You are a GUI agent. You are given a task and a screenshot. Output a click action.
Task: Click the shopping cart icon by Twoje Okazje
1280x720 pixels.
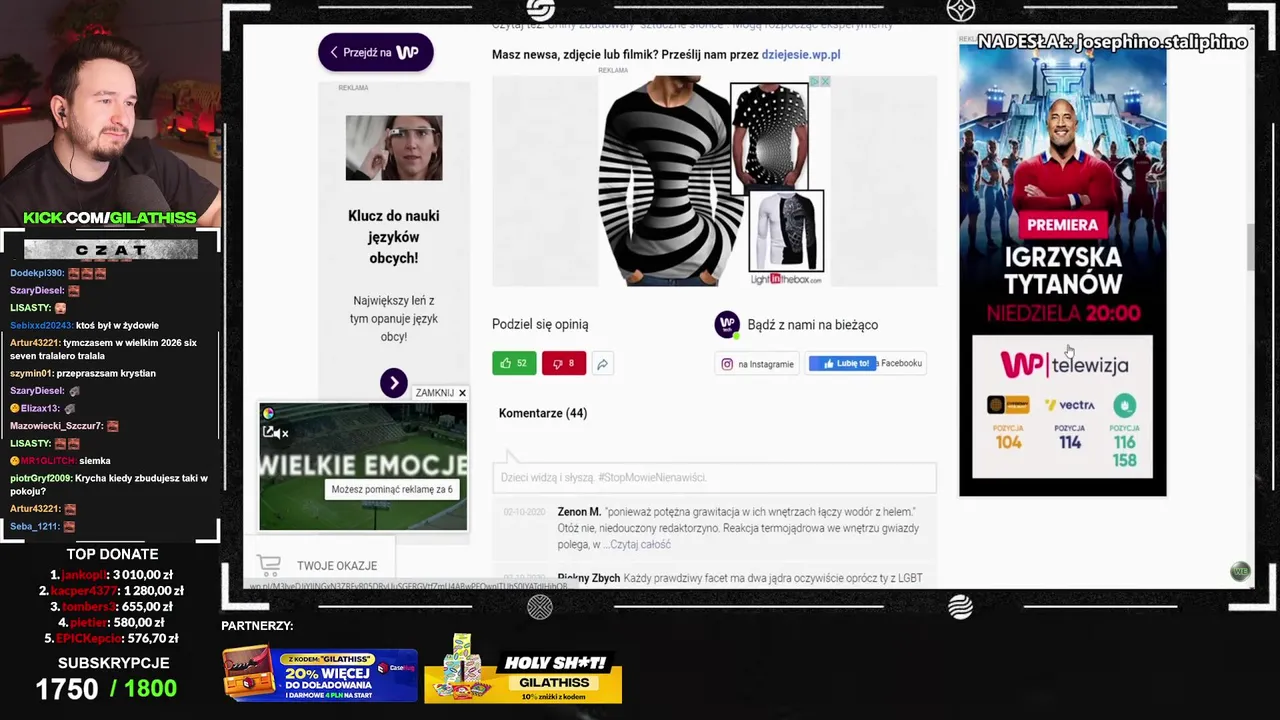tap(269, 566)
